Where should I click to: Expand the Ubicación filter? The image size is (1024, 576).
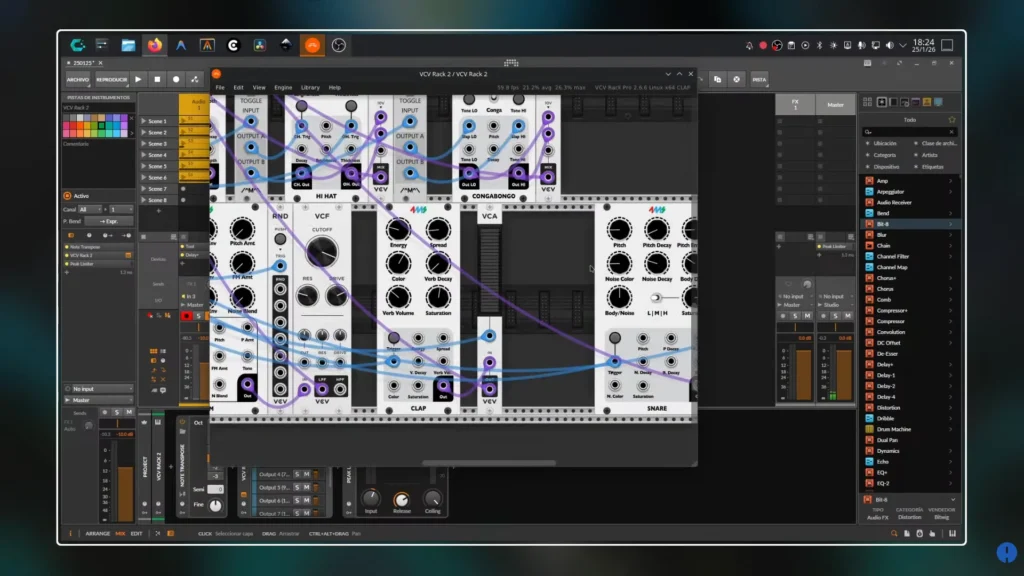tap(886, 144)
